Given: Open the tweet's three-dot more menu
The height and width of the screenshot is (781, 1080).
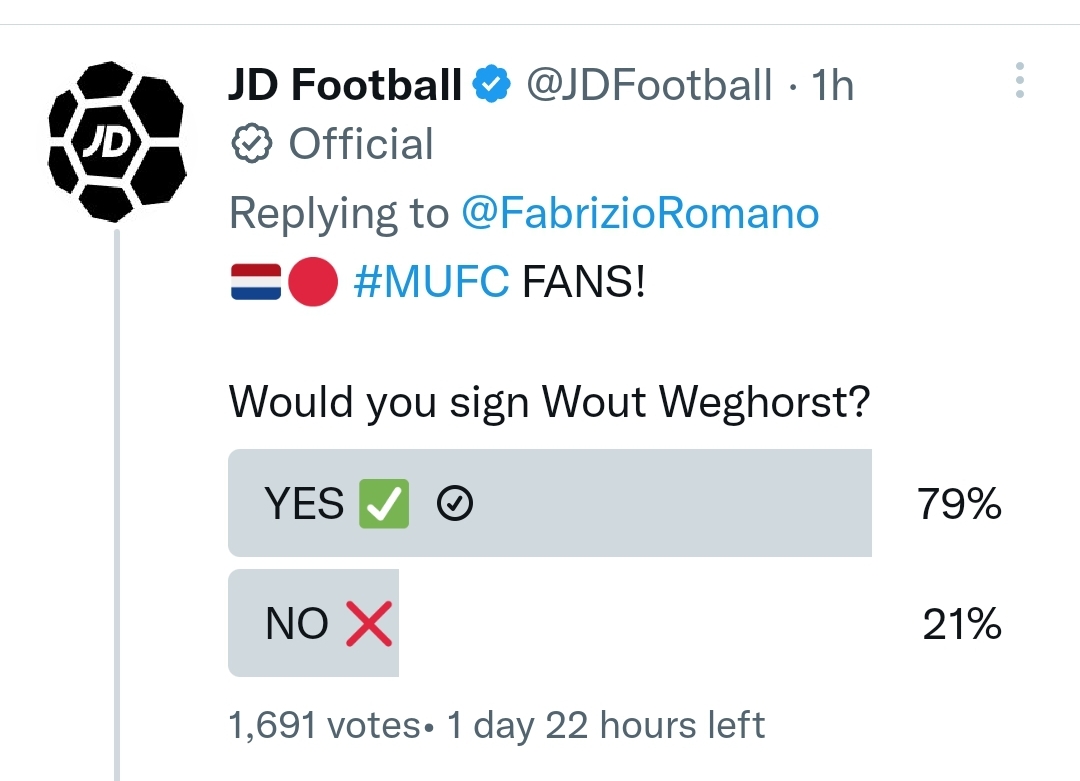Looking at the screenshot, I should (1020, 80).
